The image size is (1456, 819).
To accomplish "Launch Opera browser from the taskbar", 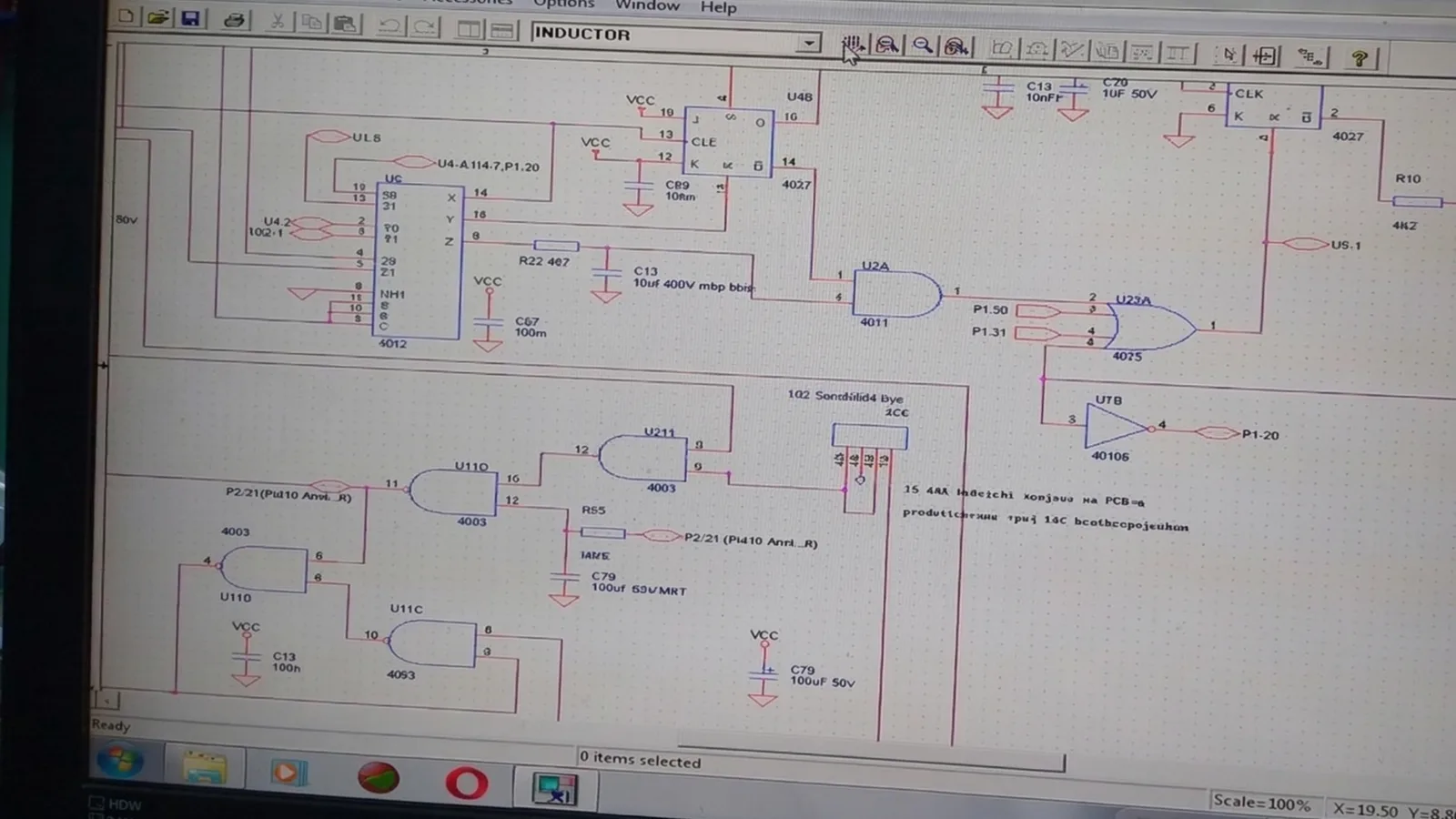I will 466,783.
